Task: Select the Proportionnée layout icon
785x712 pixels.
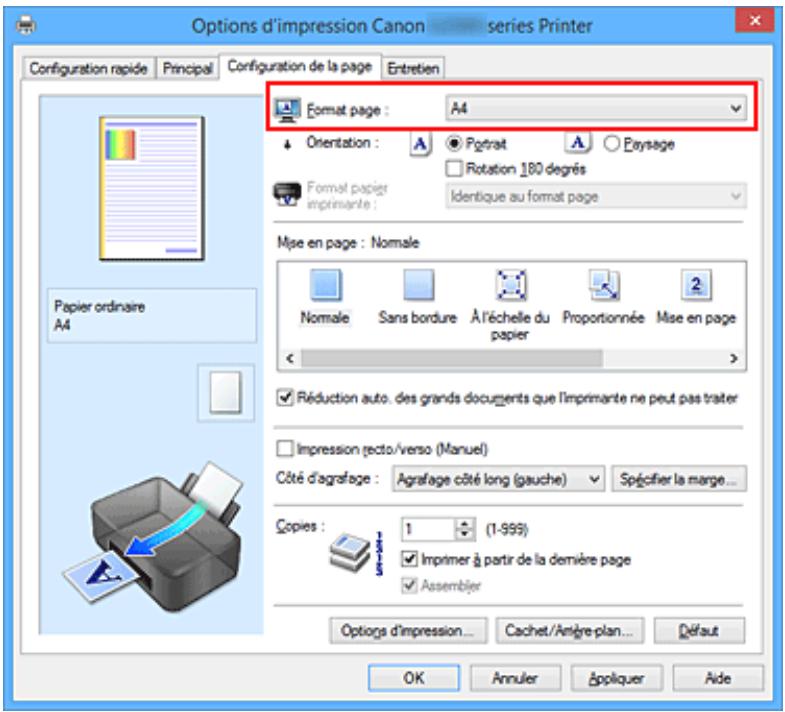Action: [x=604, y=284]
